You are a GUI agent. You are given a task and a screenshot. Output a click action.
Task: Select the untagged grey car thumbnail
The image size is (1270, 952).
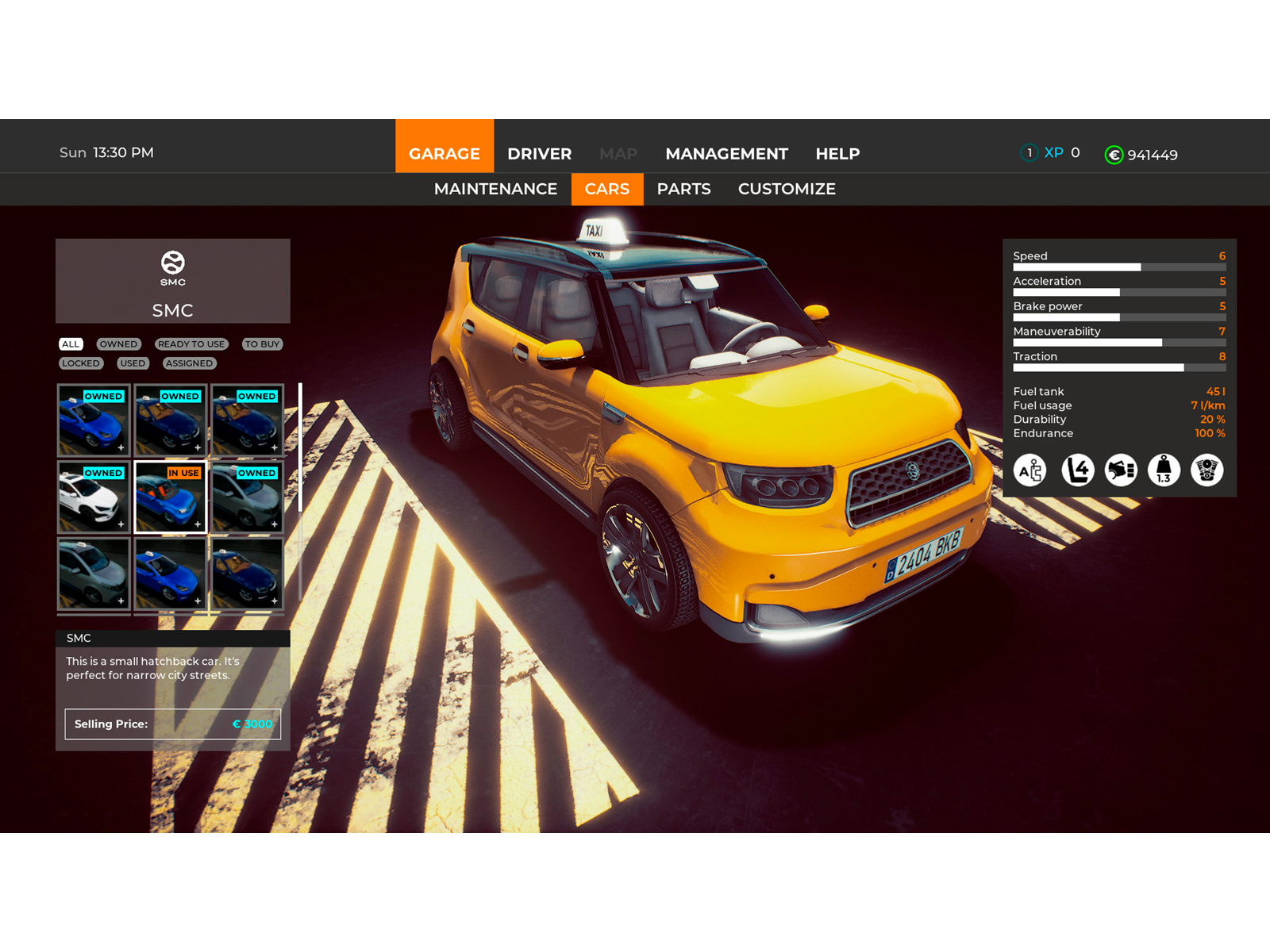click(94, 574)
